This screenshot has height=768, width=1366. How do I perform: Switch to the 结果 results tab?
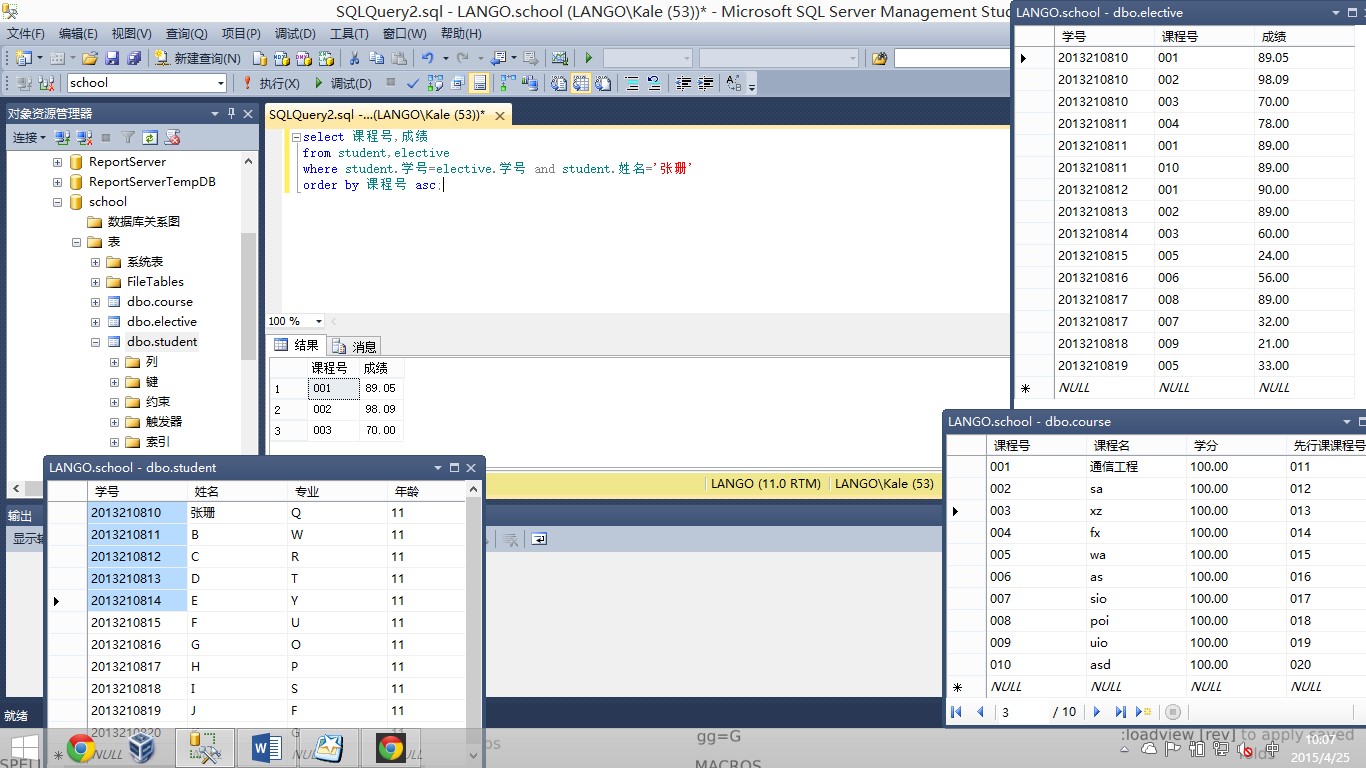tap(296, 346)
